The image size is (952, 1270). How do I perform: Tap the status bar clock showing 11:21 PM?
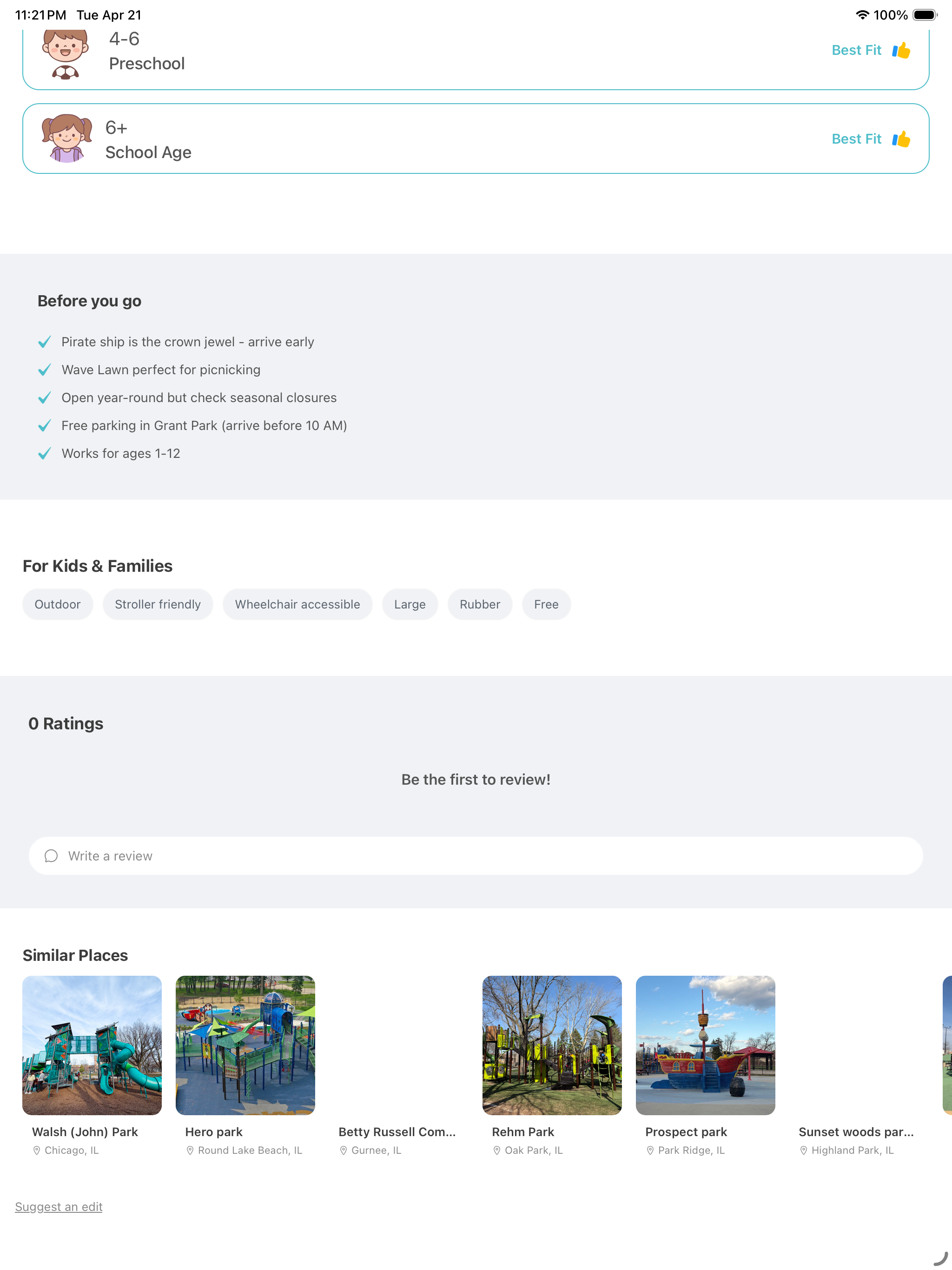[40, 15]
